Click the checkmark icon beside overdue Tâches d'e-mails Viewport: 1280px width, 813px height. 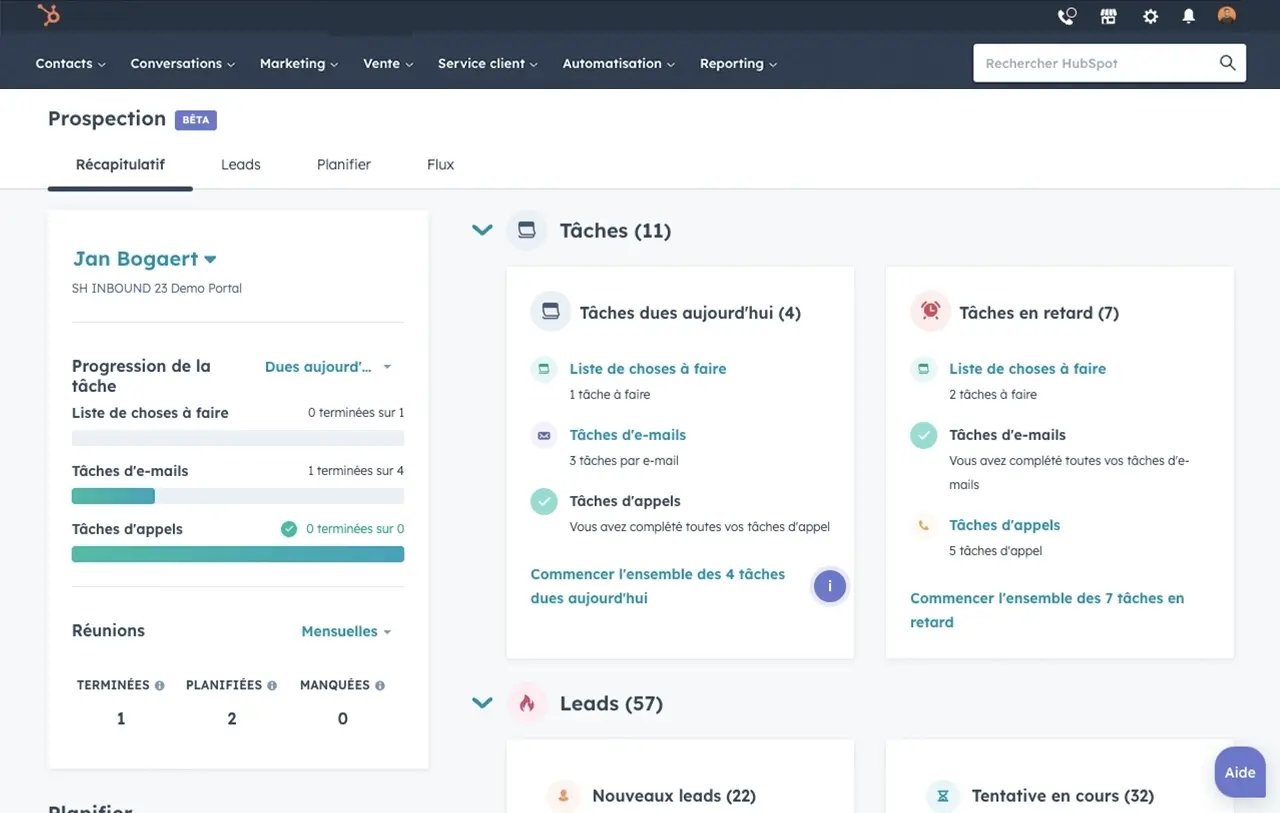click(923, 435)
